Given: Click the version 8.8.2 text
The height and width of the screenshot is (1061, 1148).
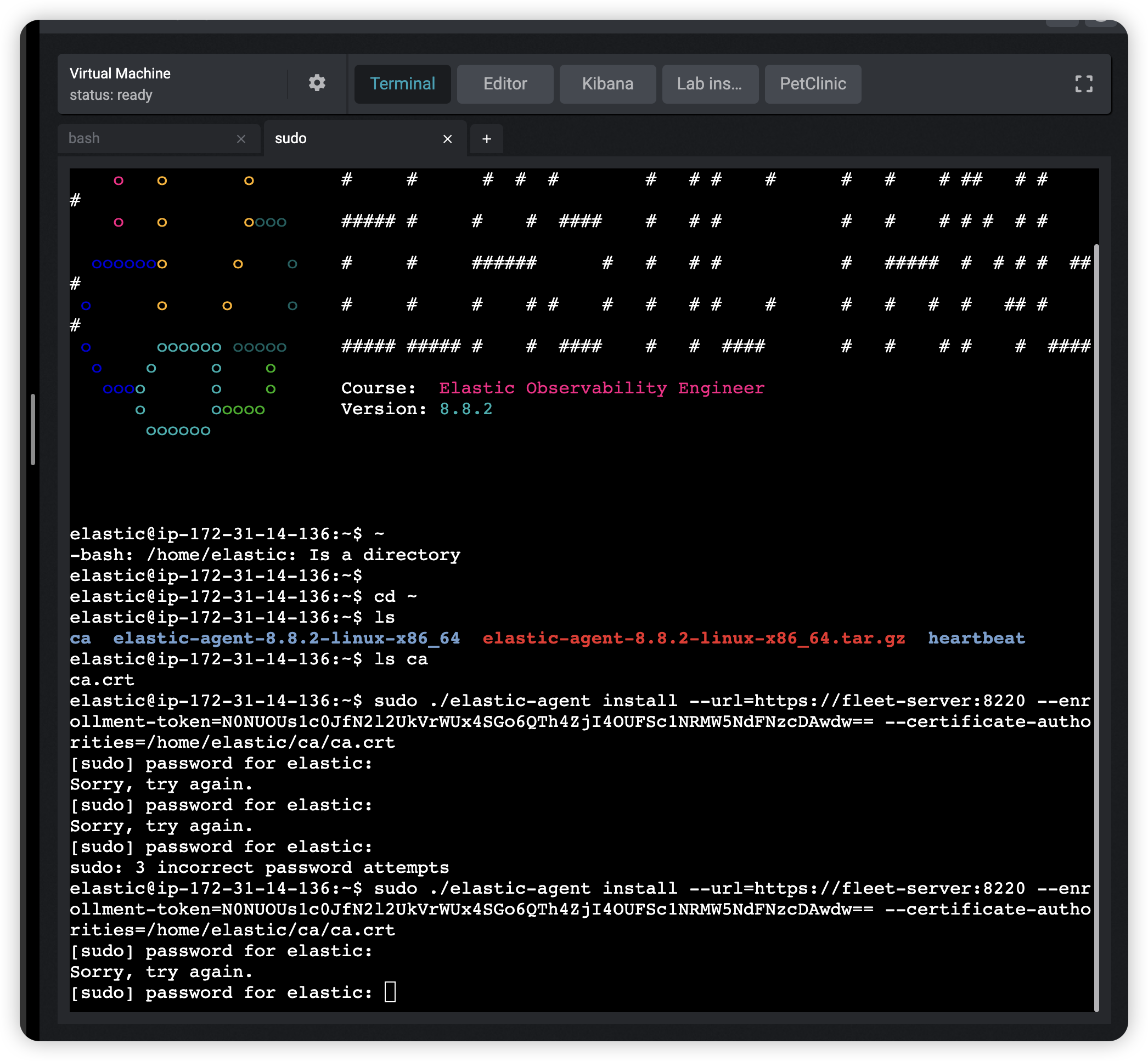Looking at the screenshot, I should (466, 409).
